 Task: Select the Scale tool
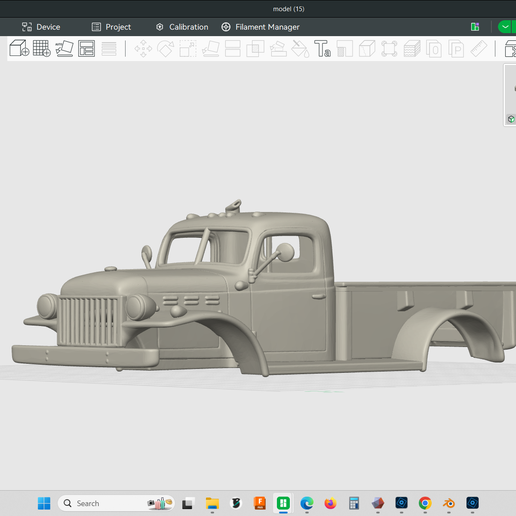[188, 49]
